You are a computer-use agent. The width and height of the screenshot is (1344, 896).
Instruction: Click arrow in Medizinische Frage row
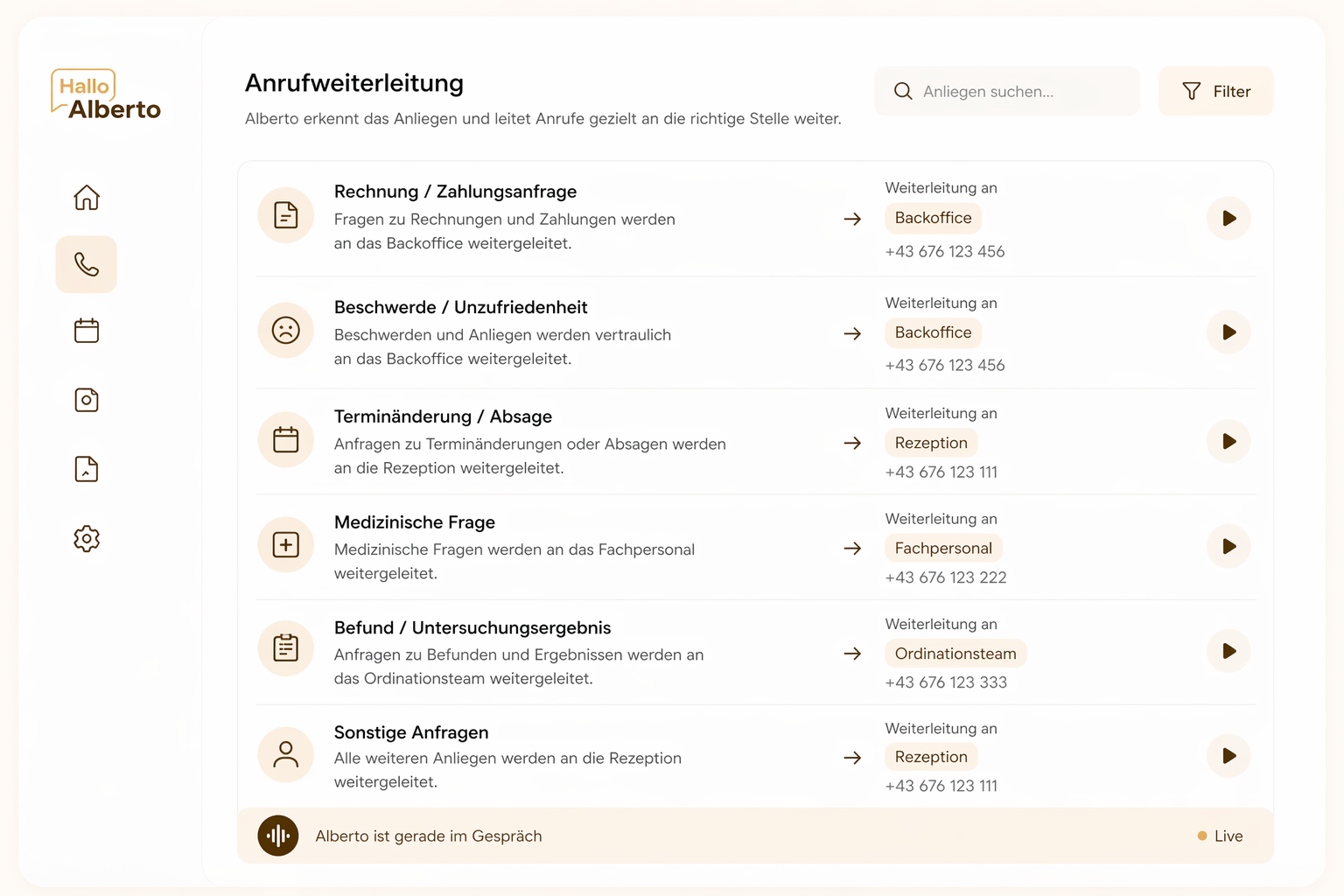click(x=852, y=549)
